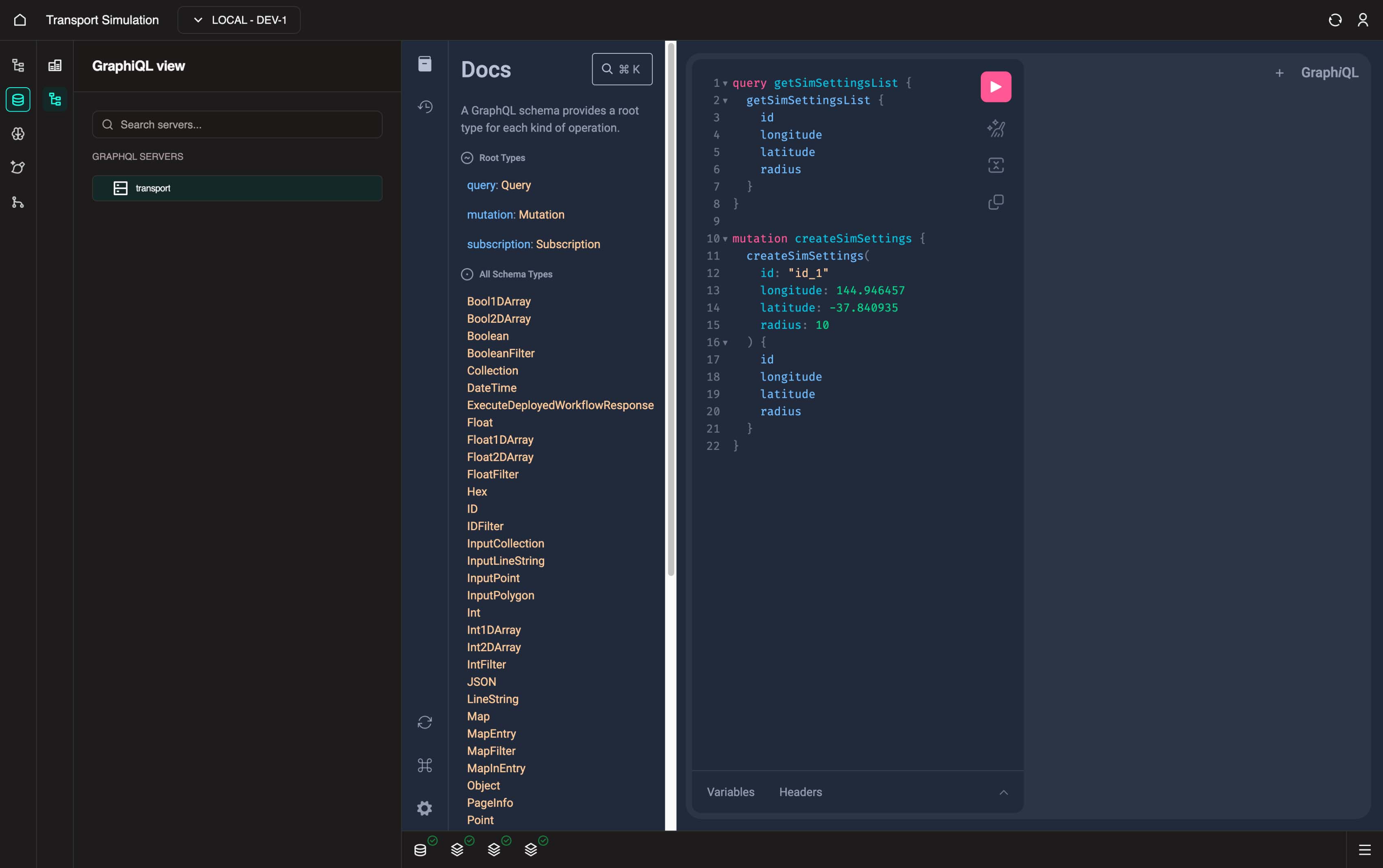Open the Bool1DArray schema type
Image resolution: width=1383 pixels, height=868 pixels.
(499, 302)
